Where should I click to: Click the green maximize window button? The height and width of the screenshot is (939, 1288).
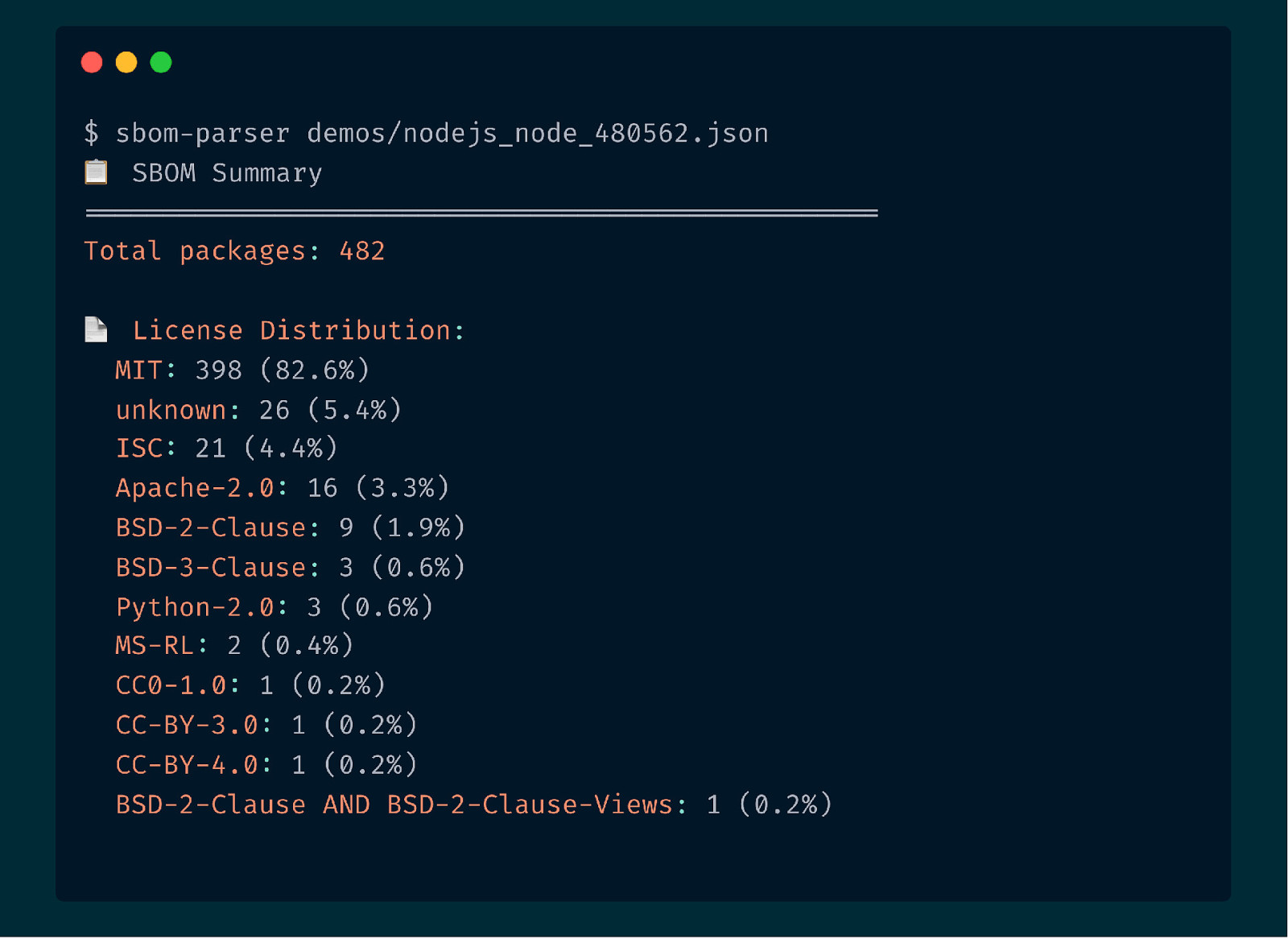click(161, 63)
